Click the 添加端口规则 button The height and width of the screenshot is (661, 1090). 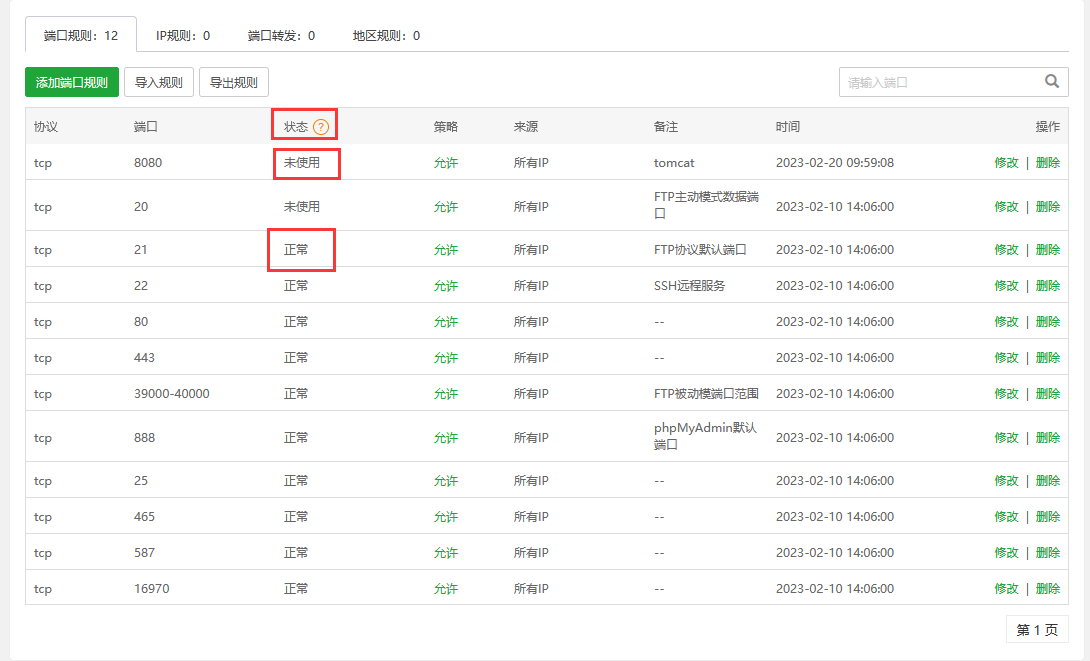[x=72, y=83]
